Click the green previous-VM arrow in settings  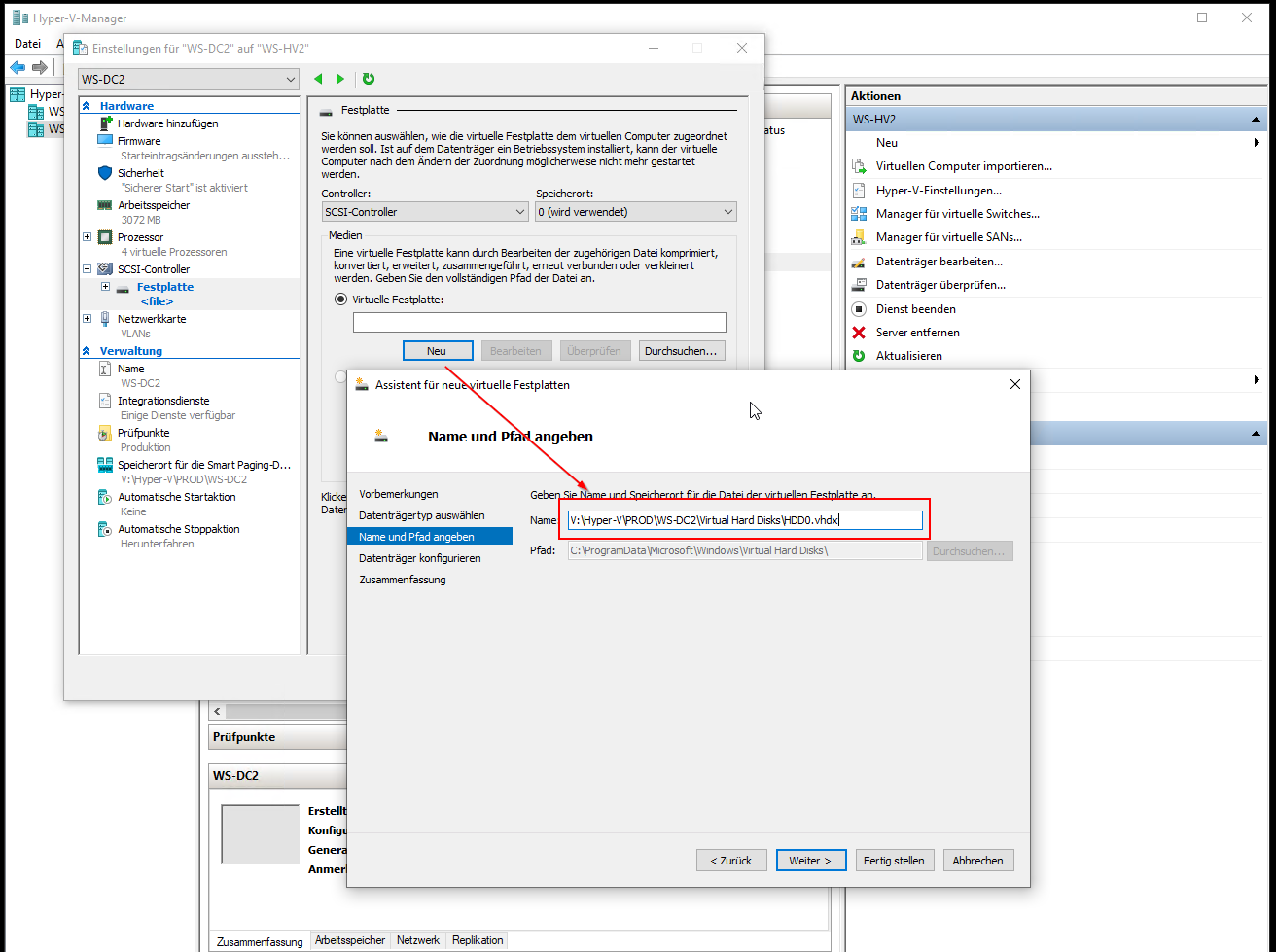pos(318,79)
